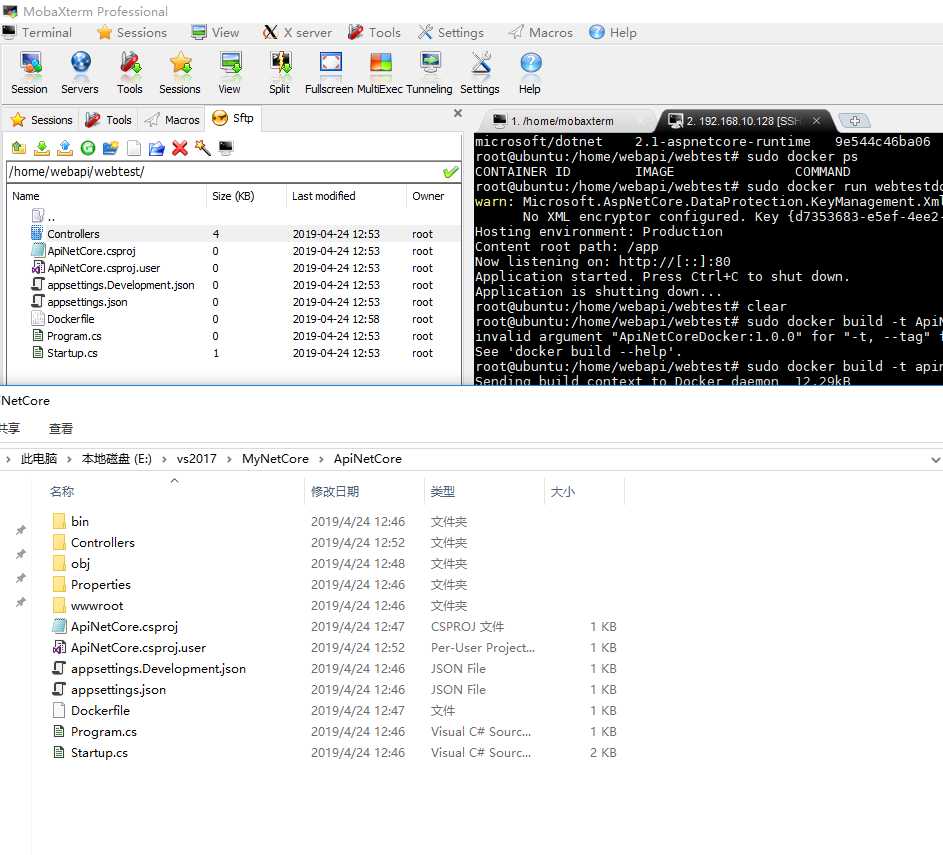The width and height of the screenshot is (943, 855).
Task: Select Controllers folder in SFTP list
Action: pos(235,233)
